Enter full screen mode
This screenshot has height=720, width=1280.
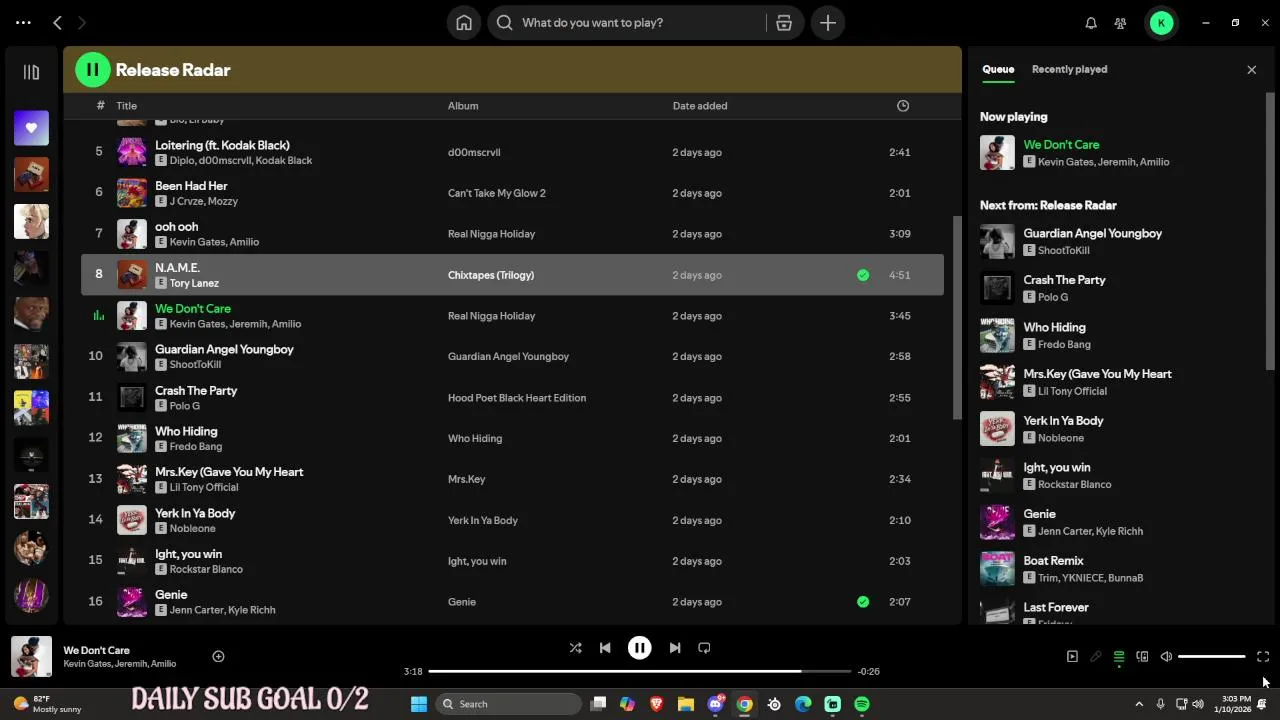point(1263,657)
